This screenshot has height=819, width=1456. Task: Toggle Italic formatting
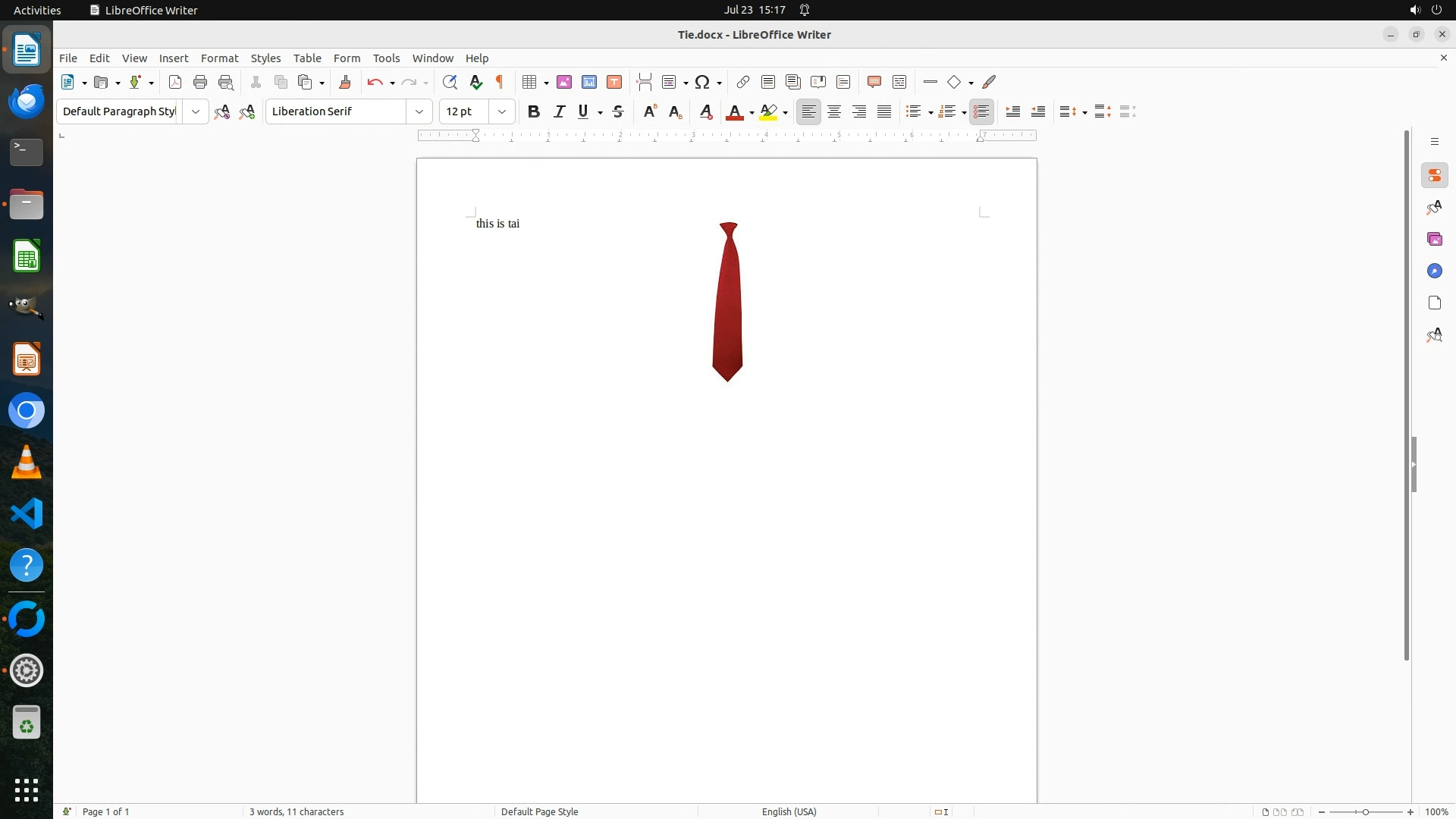click(560, 111)
